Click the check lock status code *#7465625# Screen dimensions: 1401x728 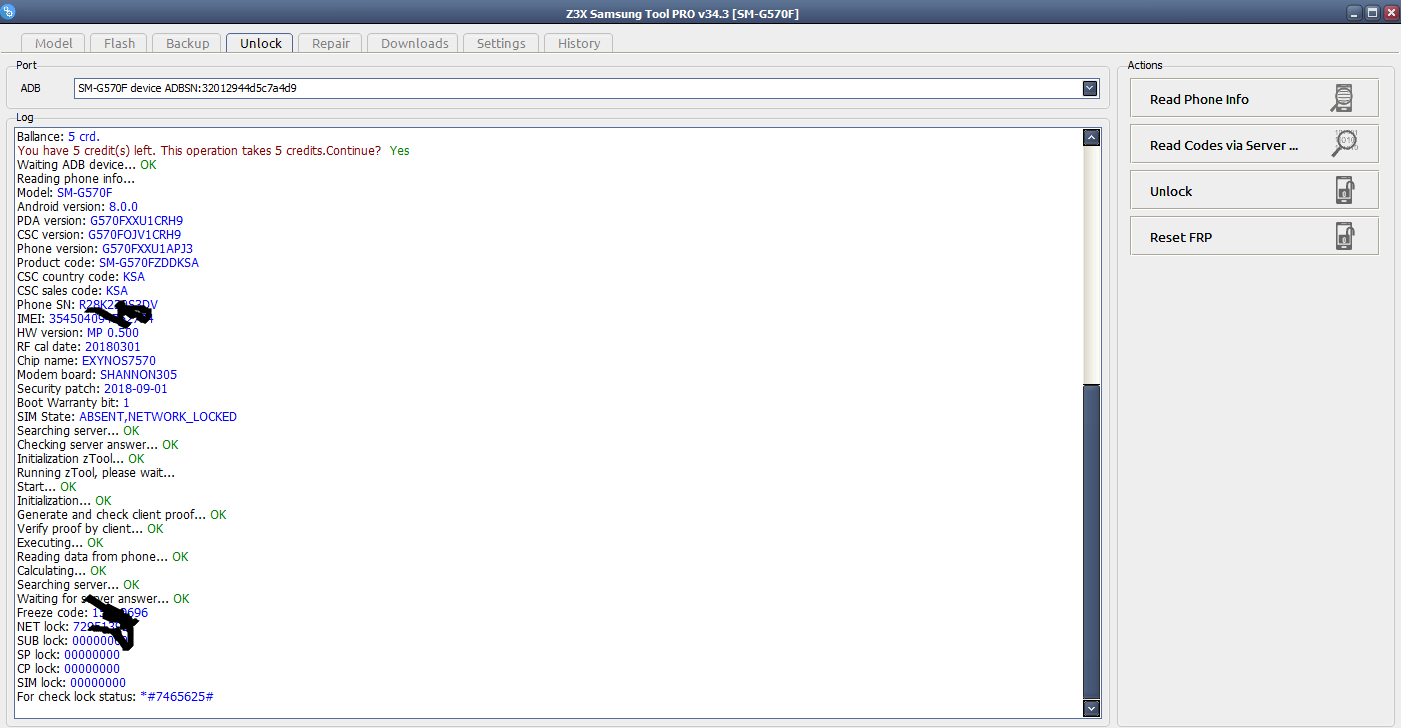coord(176,696)
